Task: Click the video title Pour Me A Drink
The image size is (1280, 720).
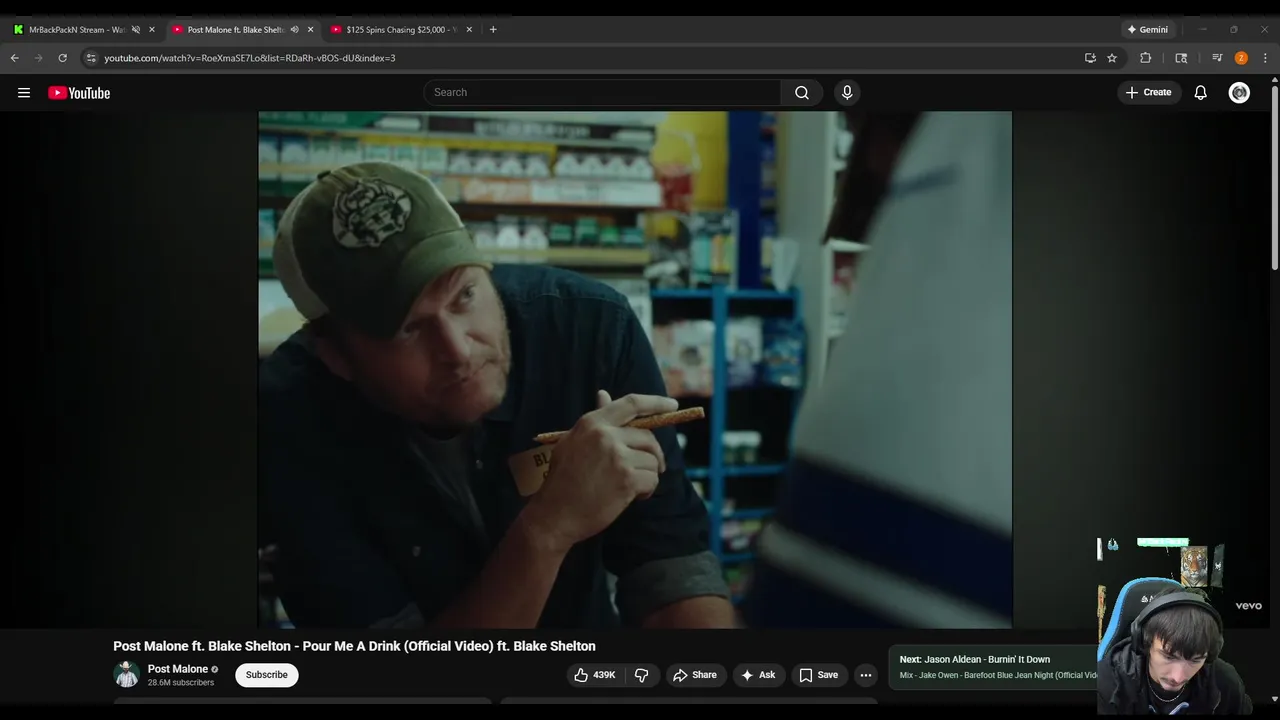Action: coord(354,646)
